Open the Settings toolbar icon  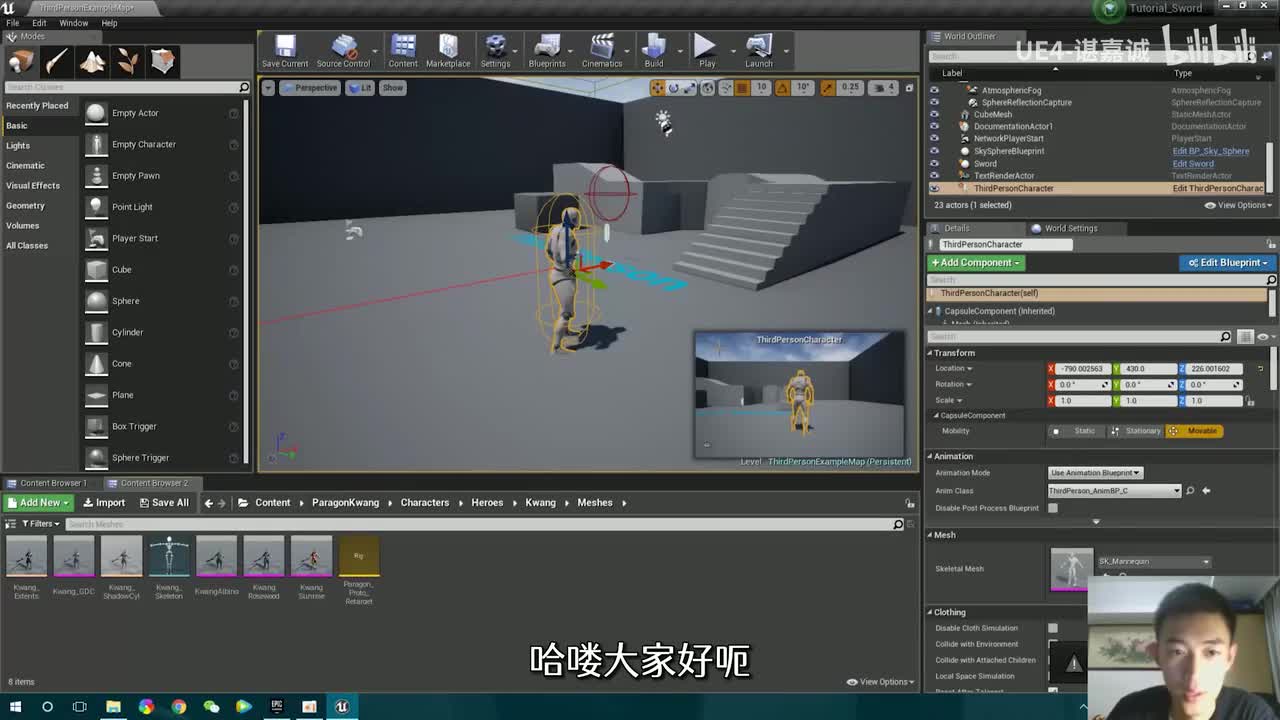495,51
